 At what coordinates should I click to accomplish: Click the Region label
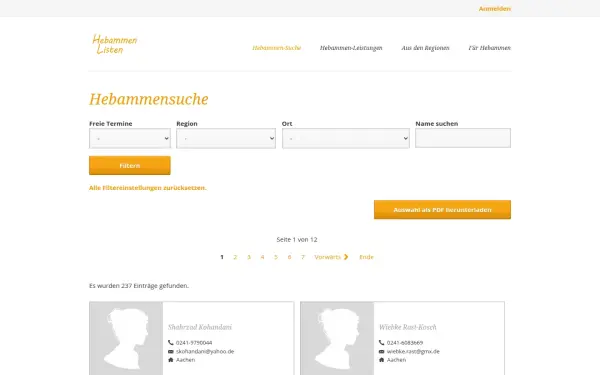187,124
